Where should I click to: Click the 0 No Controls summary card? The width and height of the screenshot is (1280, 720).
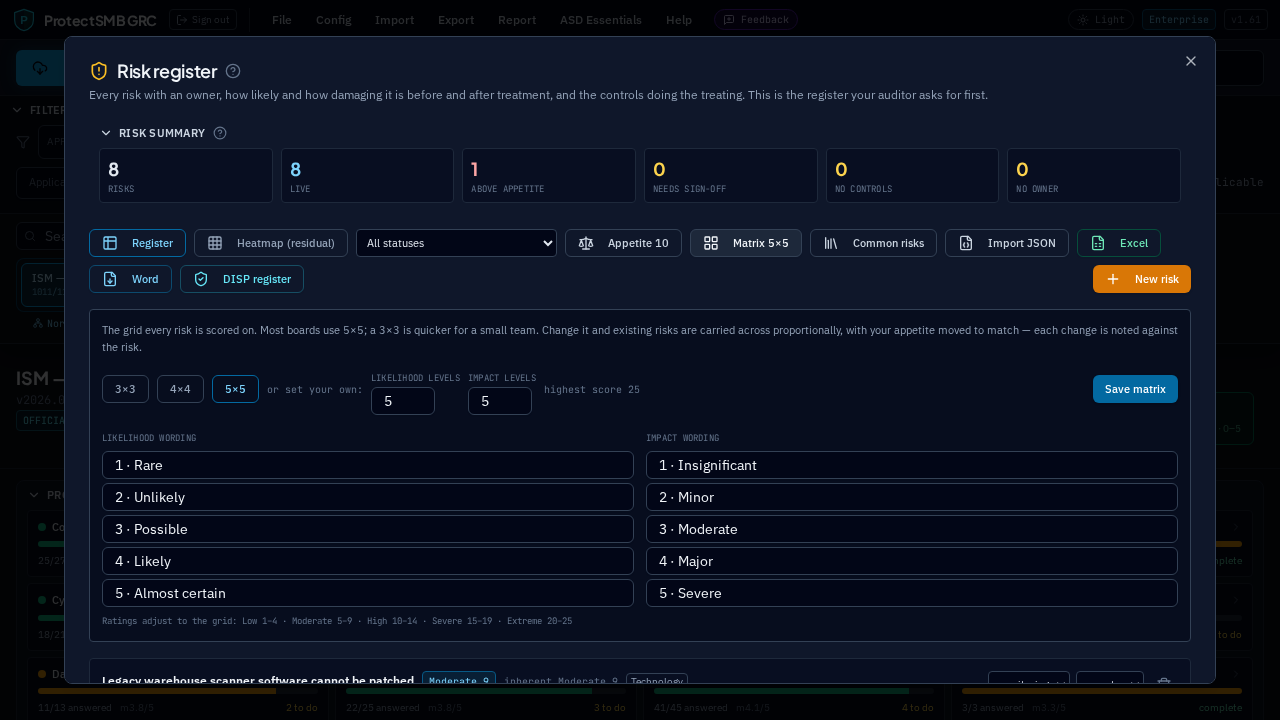[912, 176]
